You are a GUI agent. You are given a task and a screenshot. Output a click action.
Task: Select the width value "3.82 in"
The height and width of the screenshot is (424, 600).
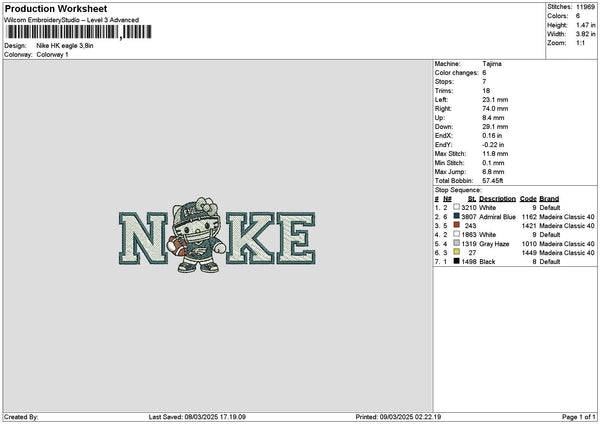click(586, 34)
